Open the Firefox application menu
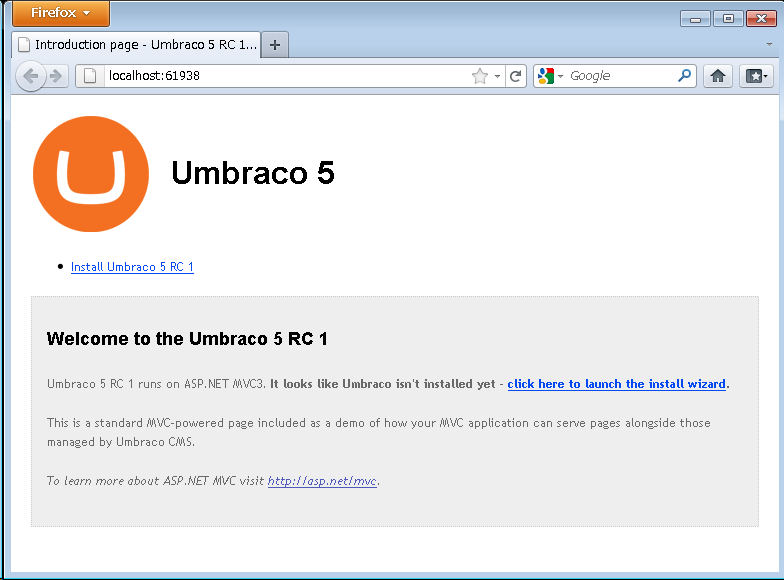 click(60, 12)
